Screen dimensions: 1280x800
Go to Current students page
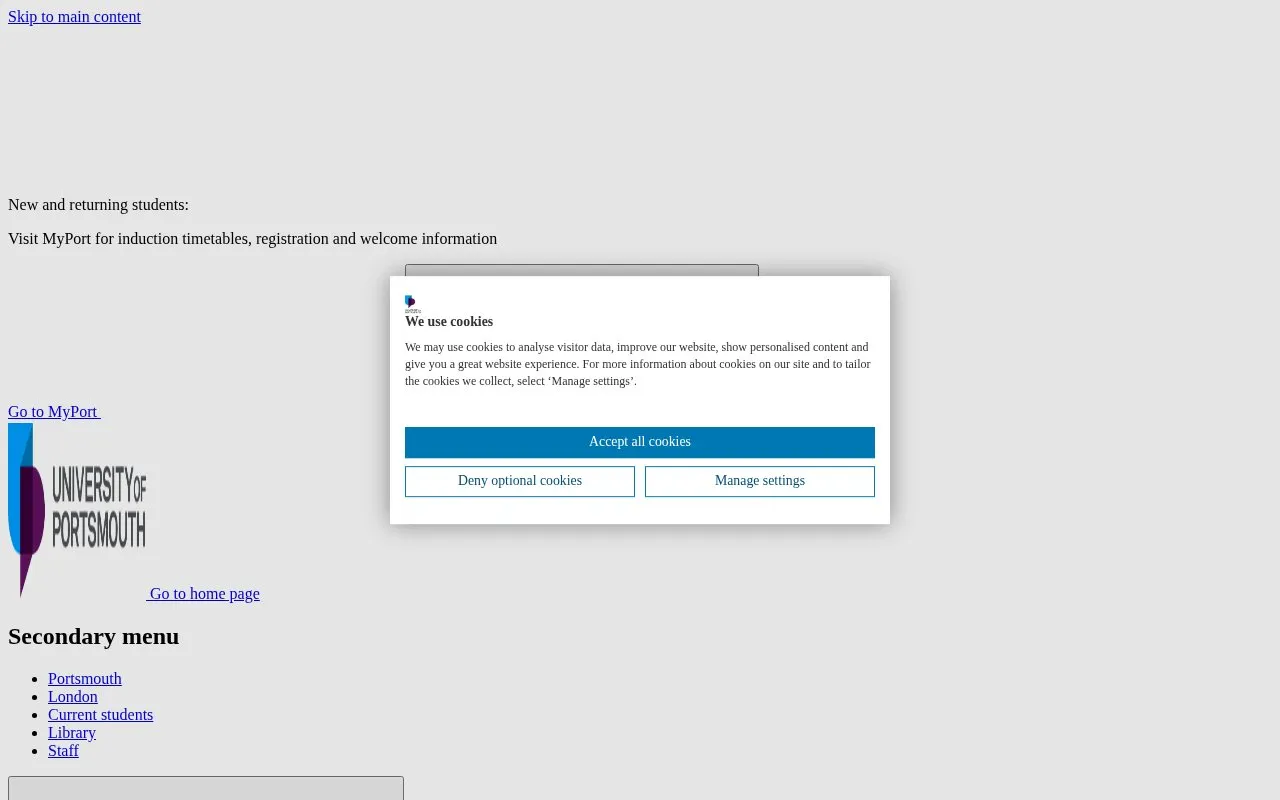coord(100,715)
